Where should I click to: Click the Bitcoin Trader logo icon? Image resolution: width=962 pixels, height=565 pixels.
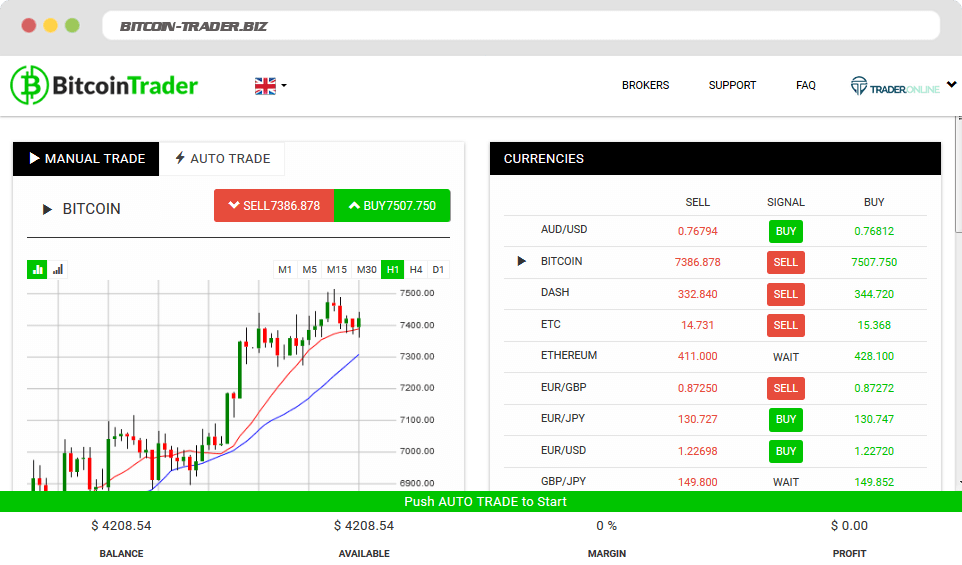[x=30, y=86]
